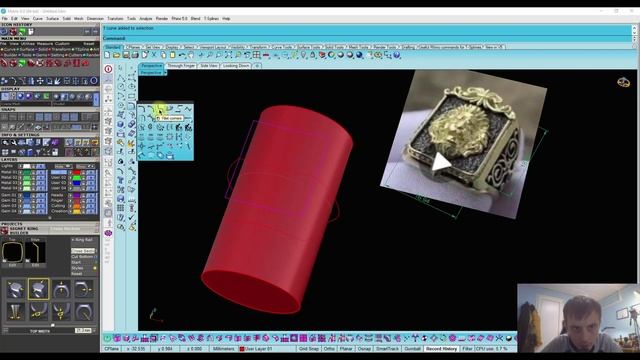This screenshot has height=360, width=640.
Task: Click the red User 01 layer color swatch
Action: (x=76, y=172)
